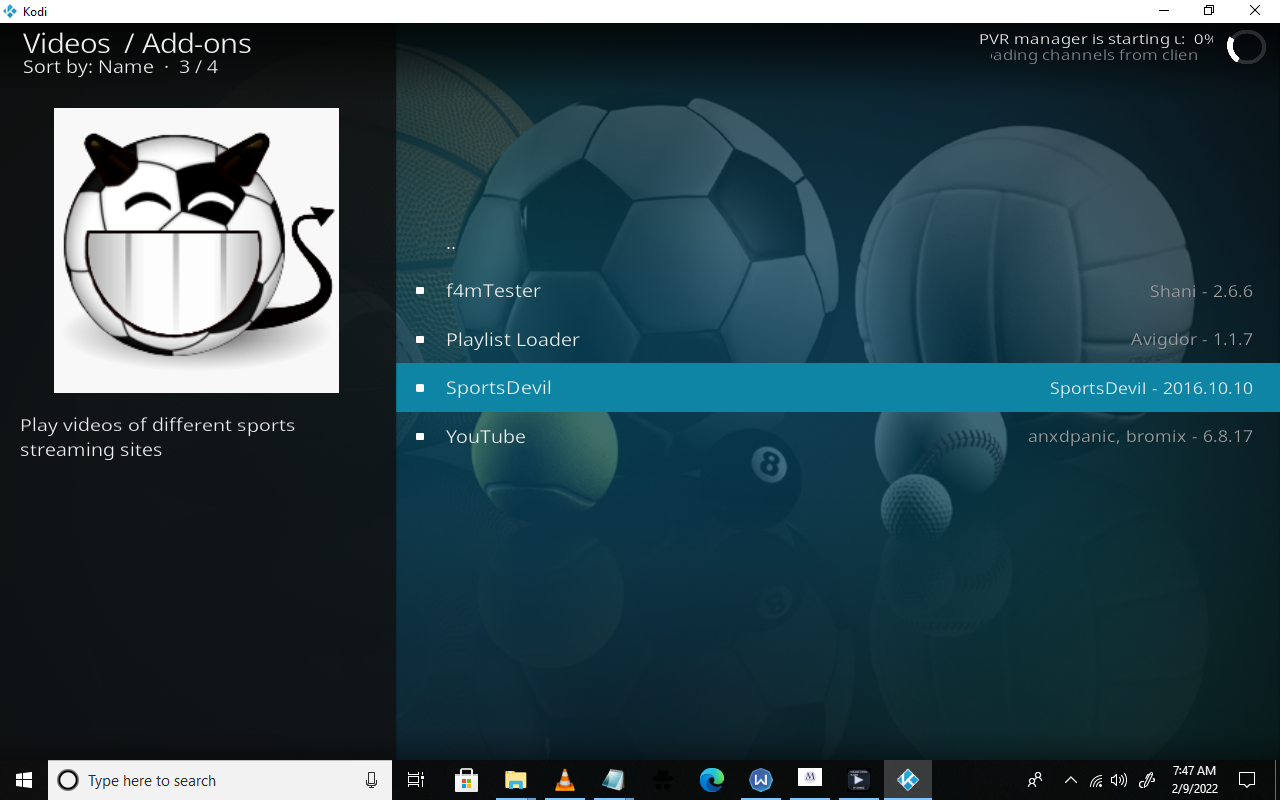Image resolution: width=1280 pixels, height=800 pixels.
Task: Click the bullet icon beside YouTube
Action: [420, 436]
